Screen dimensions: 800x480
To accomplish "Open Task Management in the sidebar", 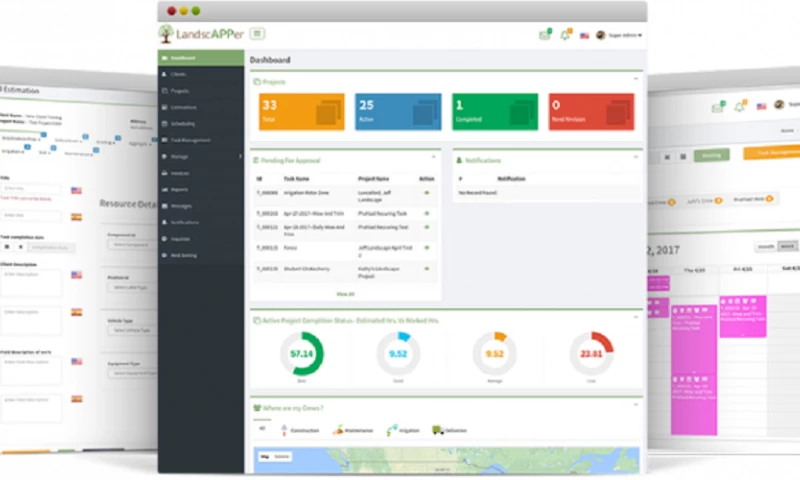I will click(201, 140).
